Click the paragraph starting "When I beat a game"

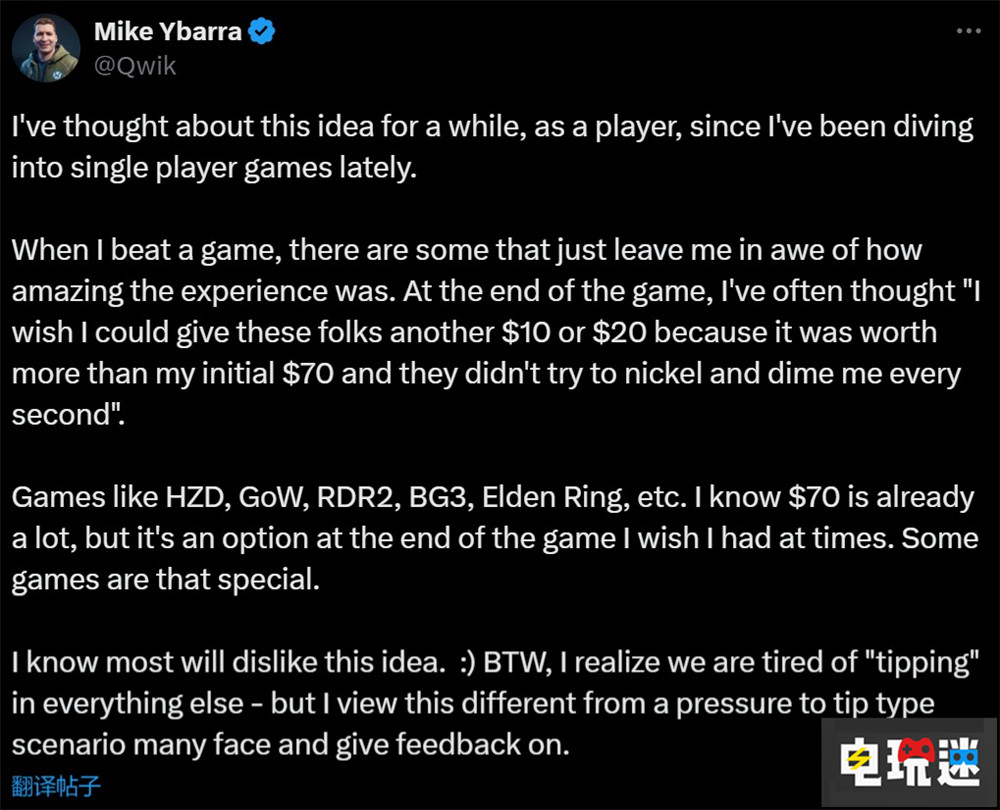496,332
